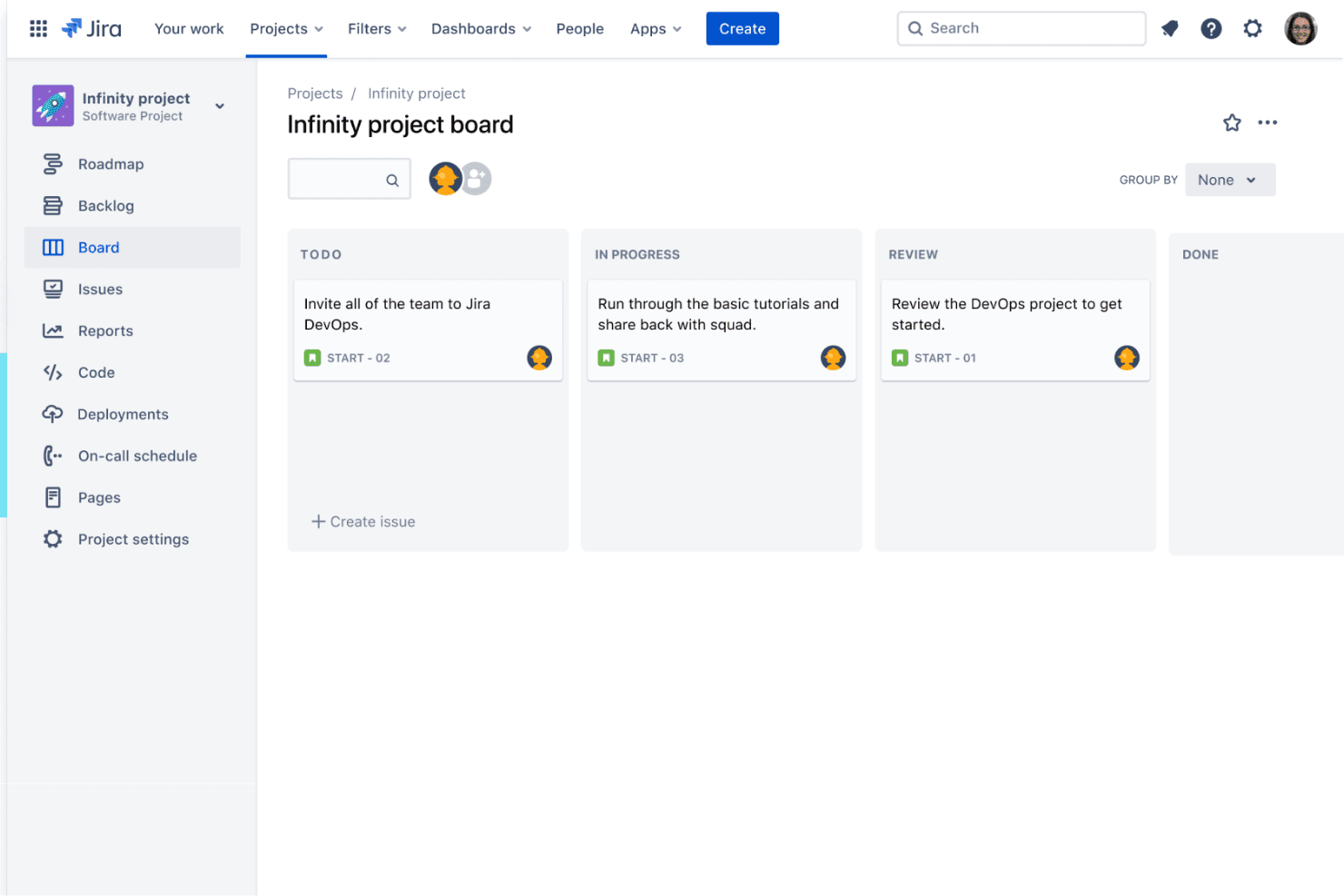Click the Infinity project rocket icon
Screen dimensions: 1344x896
point(53,106)
